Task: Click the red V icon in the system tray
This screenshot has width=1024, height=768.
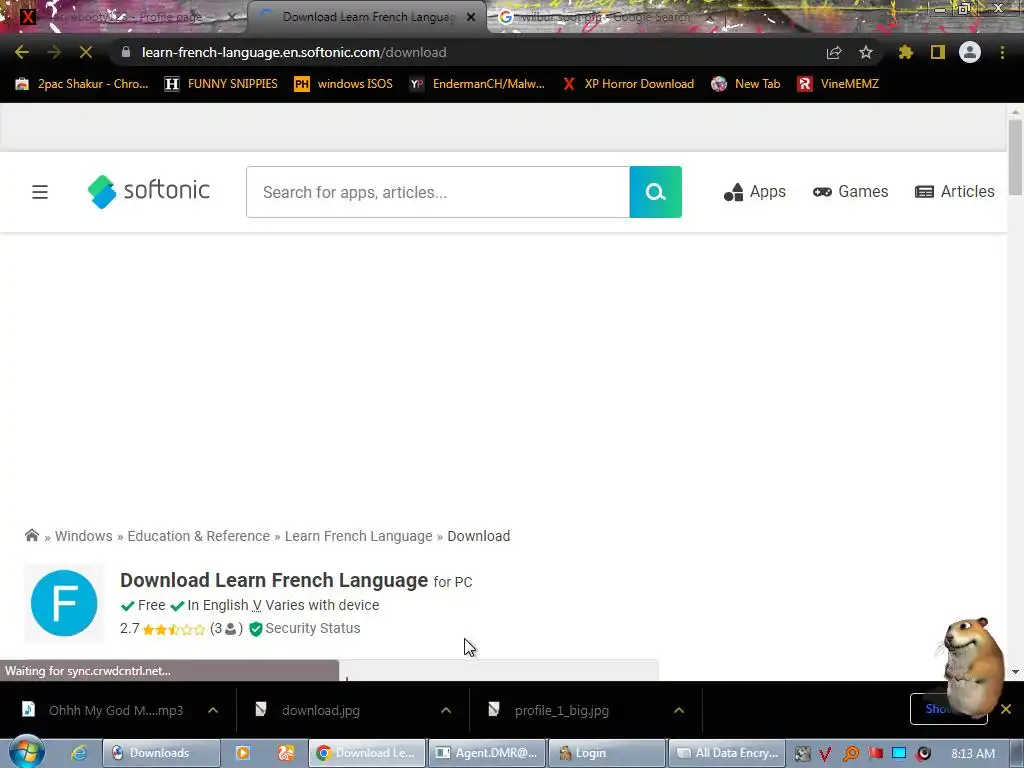Action: [x=825, y=754]
